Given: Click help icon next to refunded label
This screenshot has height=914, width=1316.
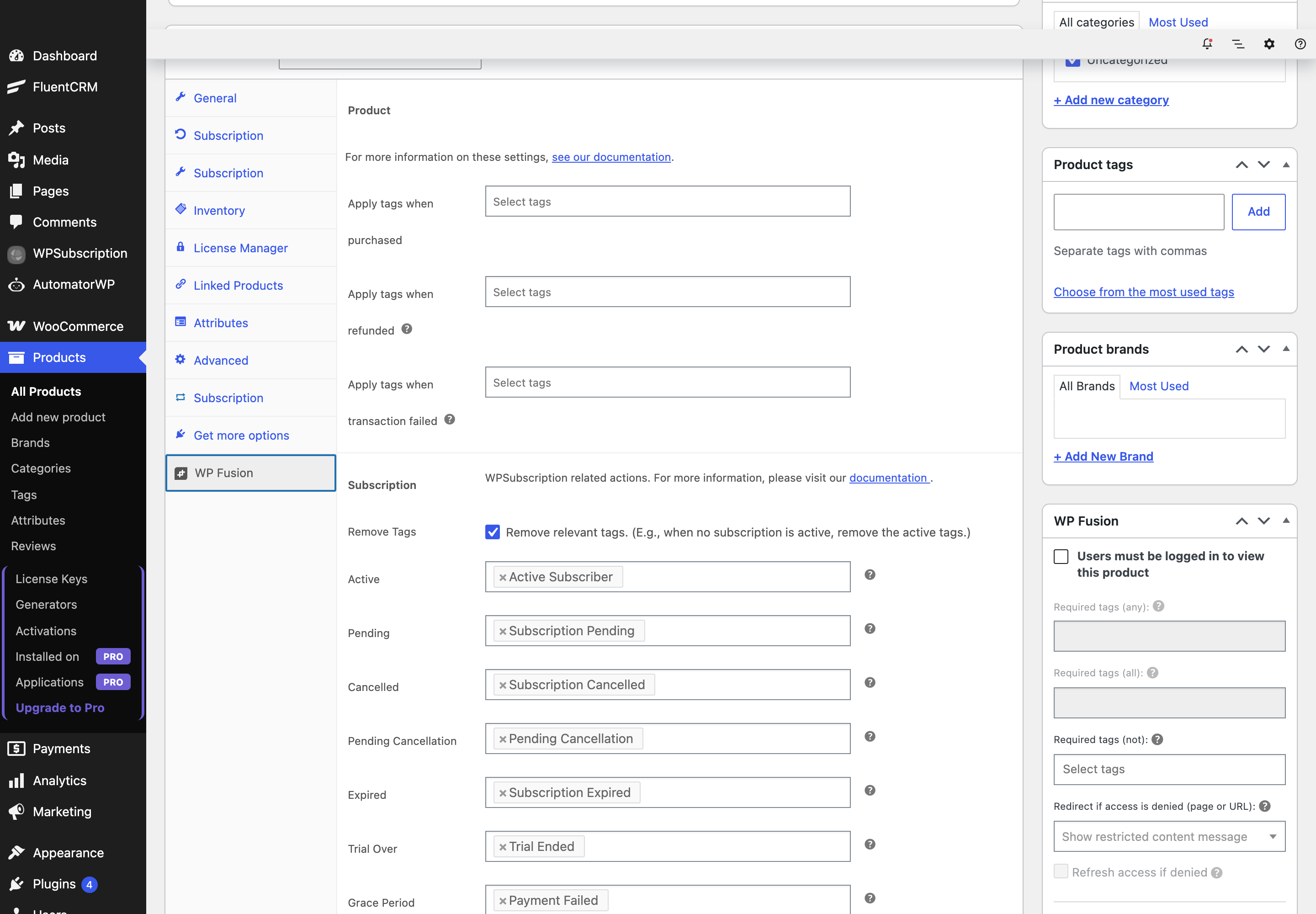Looking at the screenshot, I should 407,329.
